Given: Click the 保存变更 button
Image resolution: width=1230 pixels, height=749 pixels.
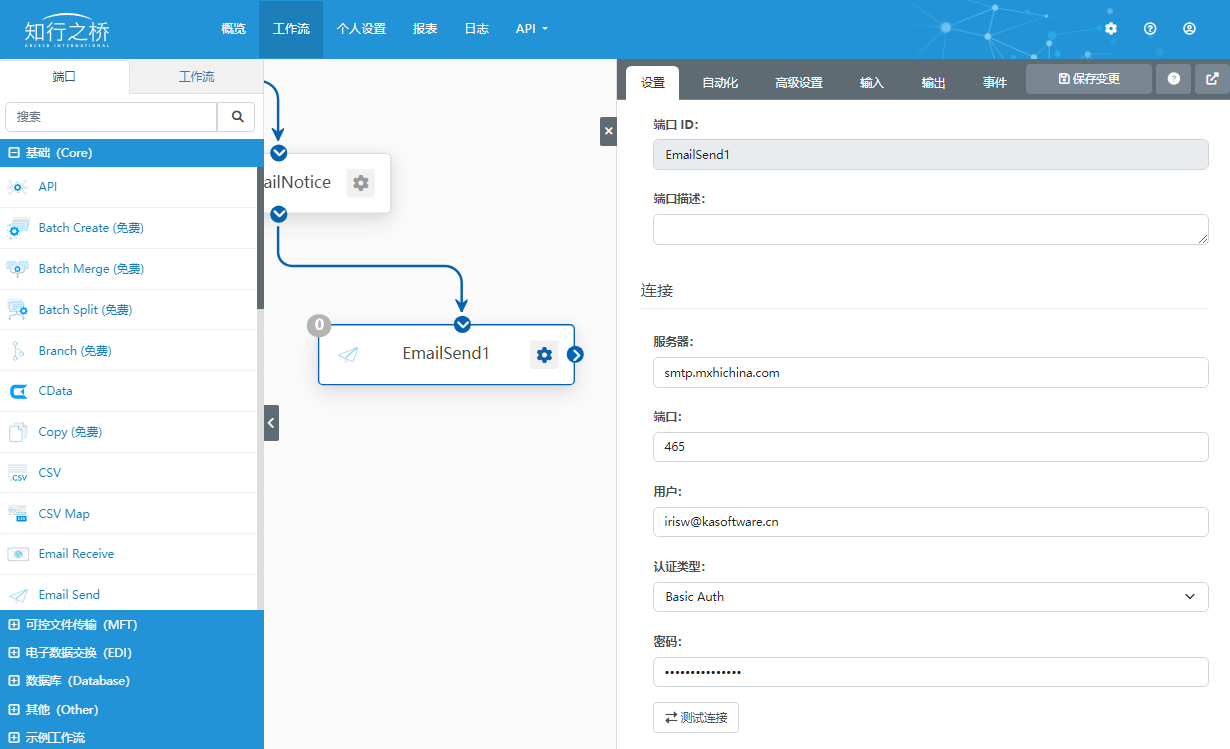Looking at the screenshot, I should [1088, 79].
